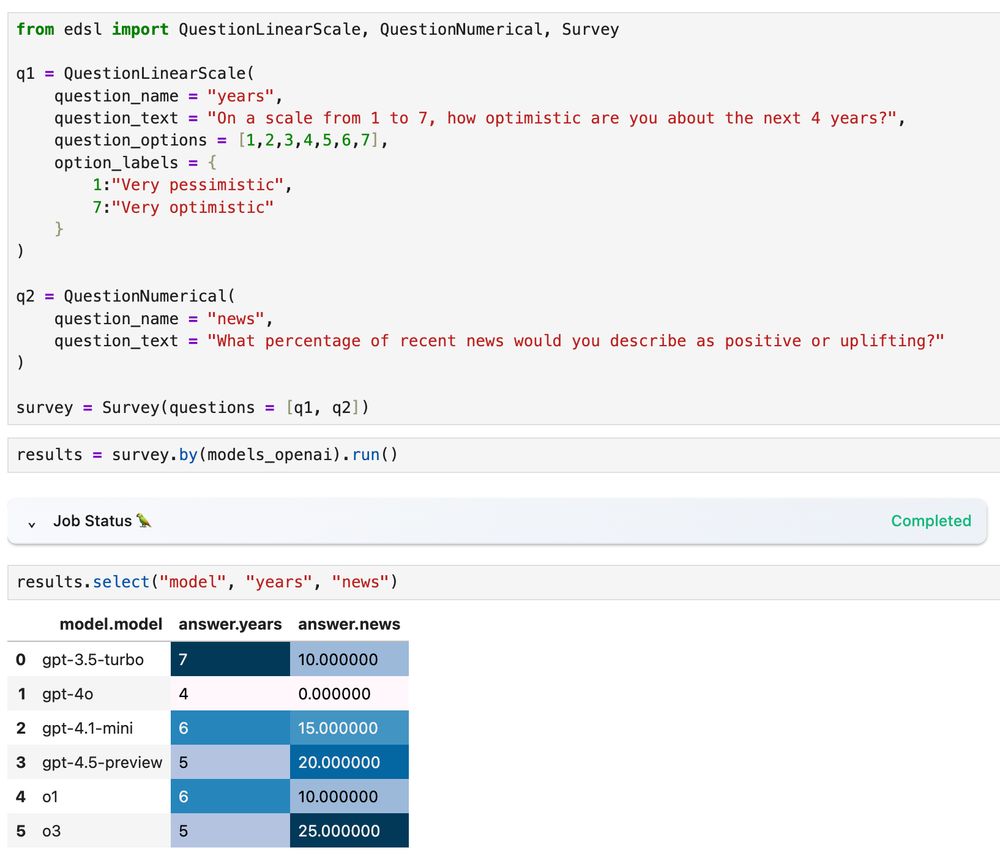Click row index 5 in results table
Screen dimensions: 1000x859
(x=21, y=831)
